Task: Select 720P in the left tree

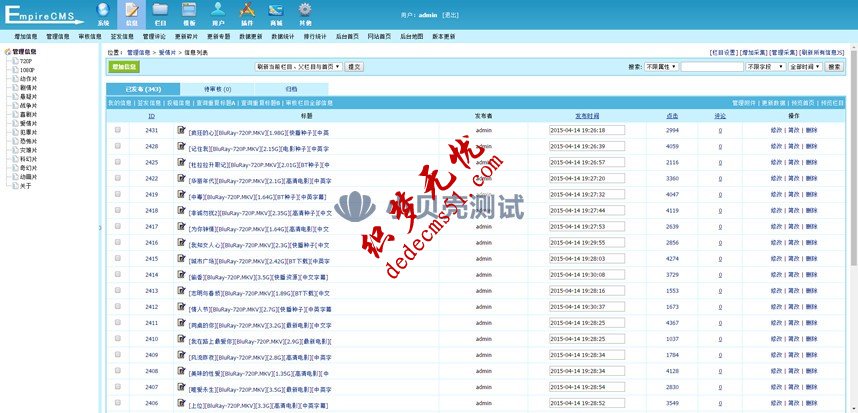Action: [26, 61]
